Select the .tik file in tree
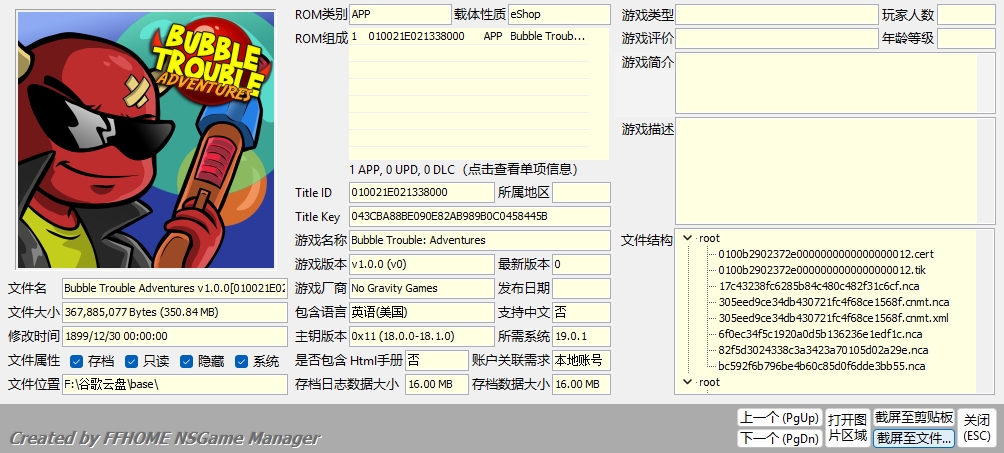Image resolution: width=1004 pixels, height=453 pixels. (x=821, y=270)
